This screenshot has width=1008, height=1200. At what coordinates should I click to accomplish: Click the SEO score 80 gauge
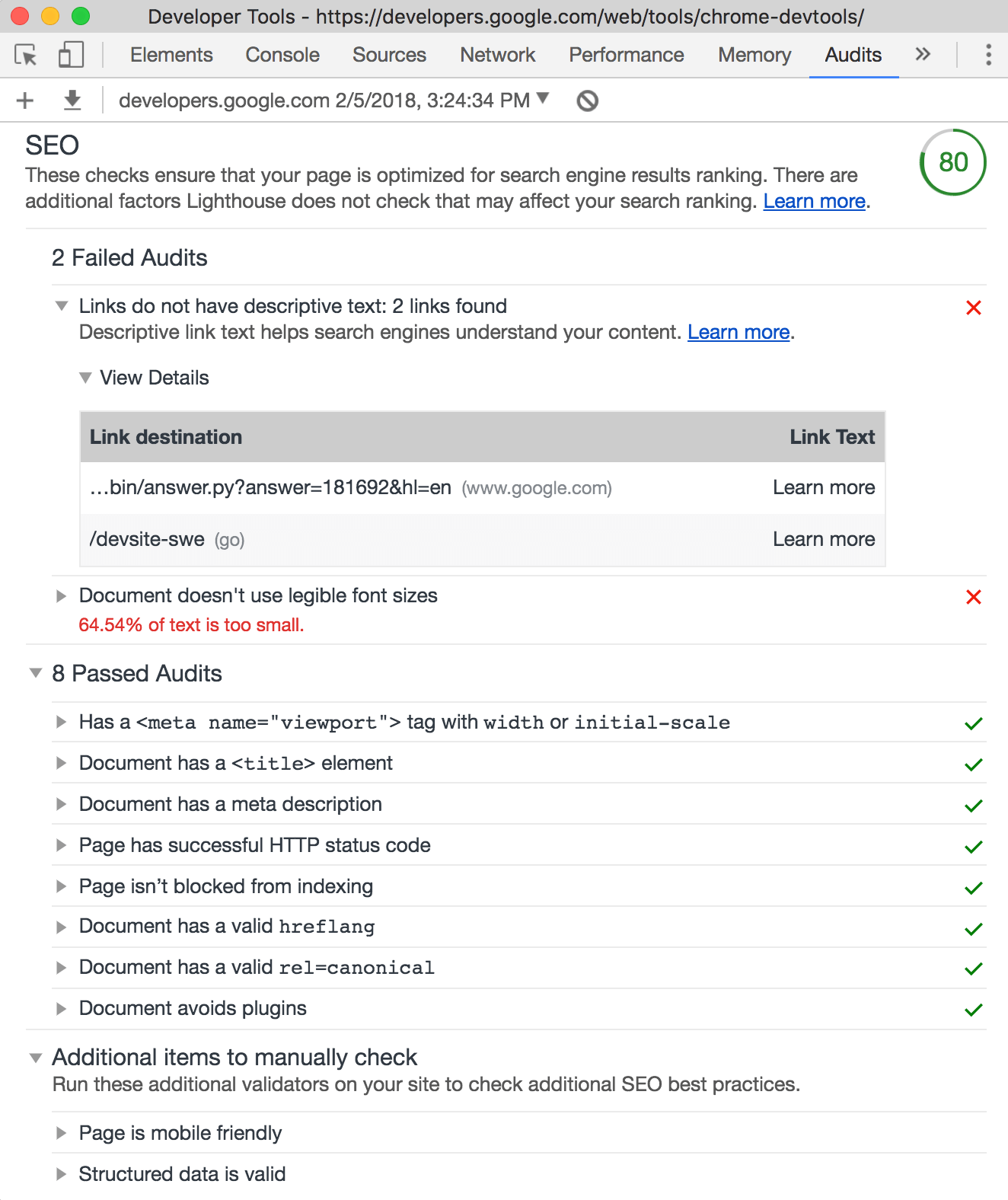[x=953, y=162]
